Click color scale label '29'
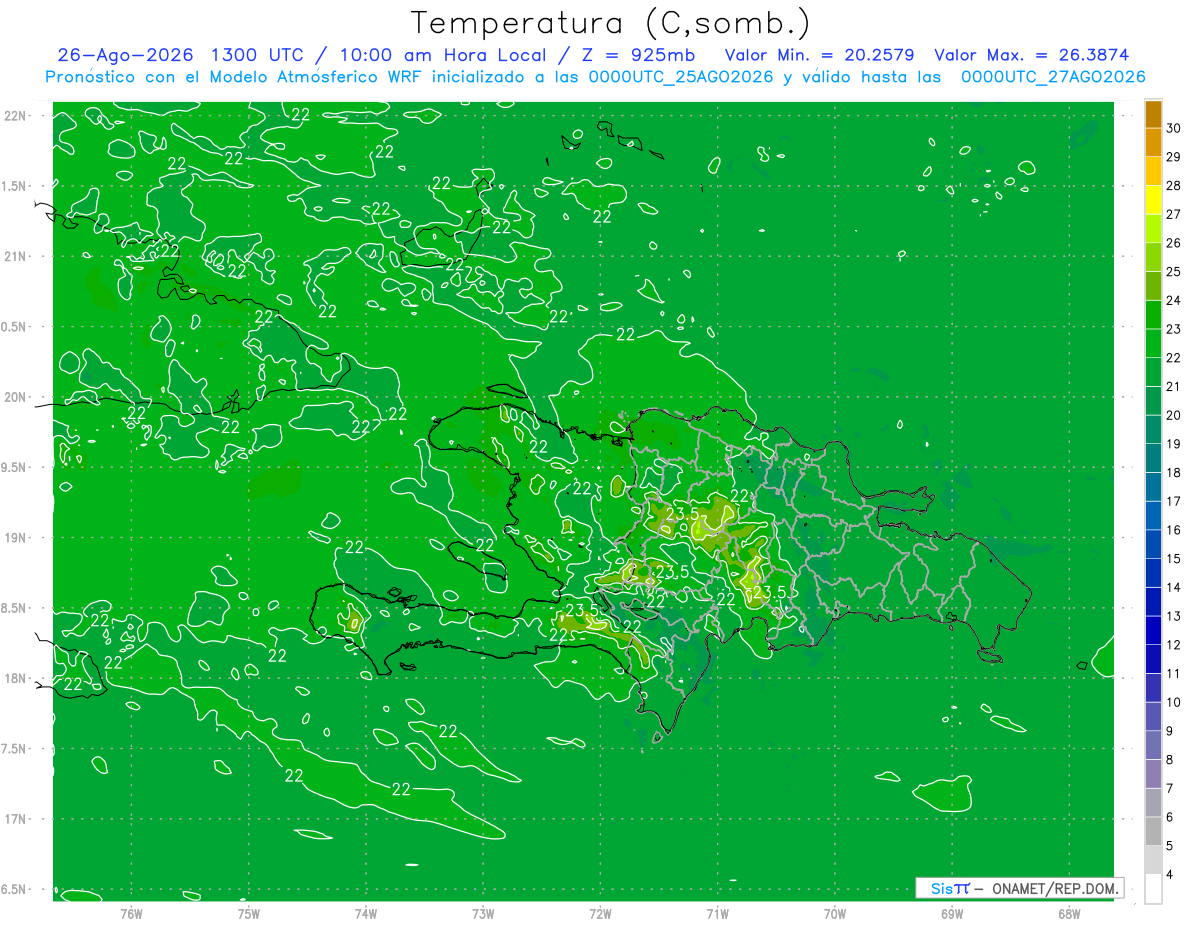This screenshot has width=1200, height=927. 1174,157
